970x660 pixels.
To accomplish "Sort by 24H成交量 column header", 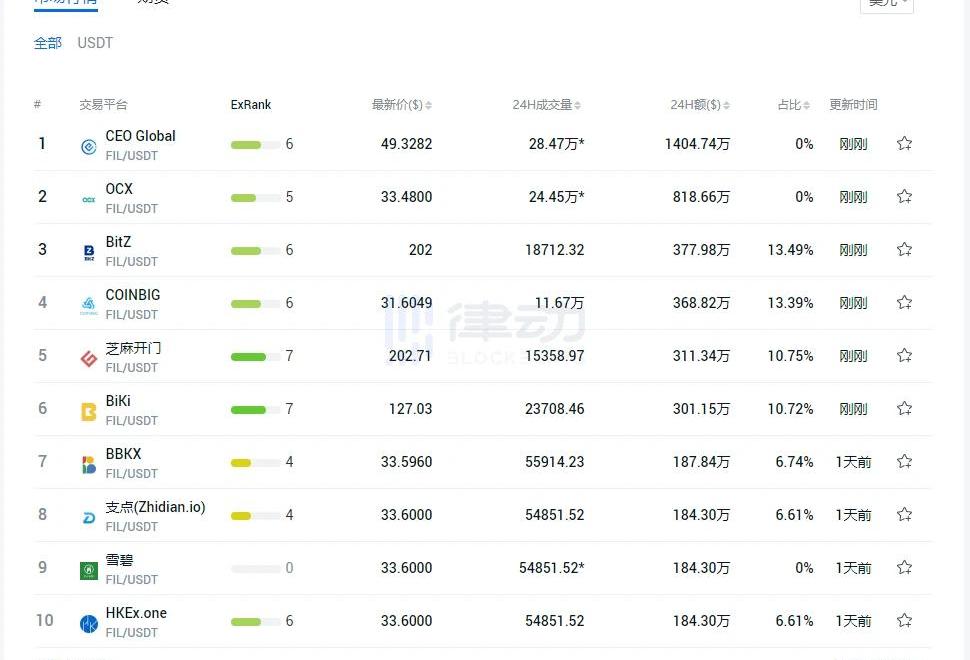I will (x=546, y=105).
